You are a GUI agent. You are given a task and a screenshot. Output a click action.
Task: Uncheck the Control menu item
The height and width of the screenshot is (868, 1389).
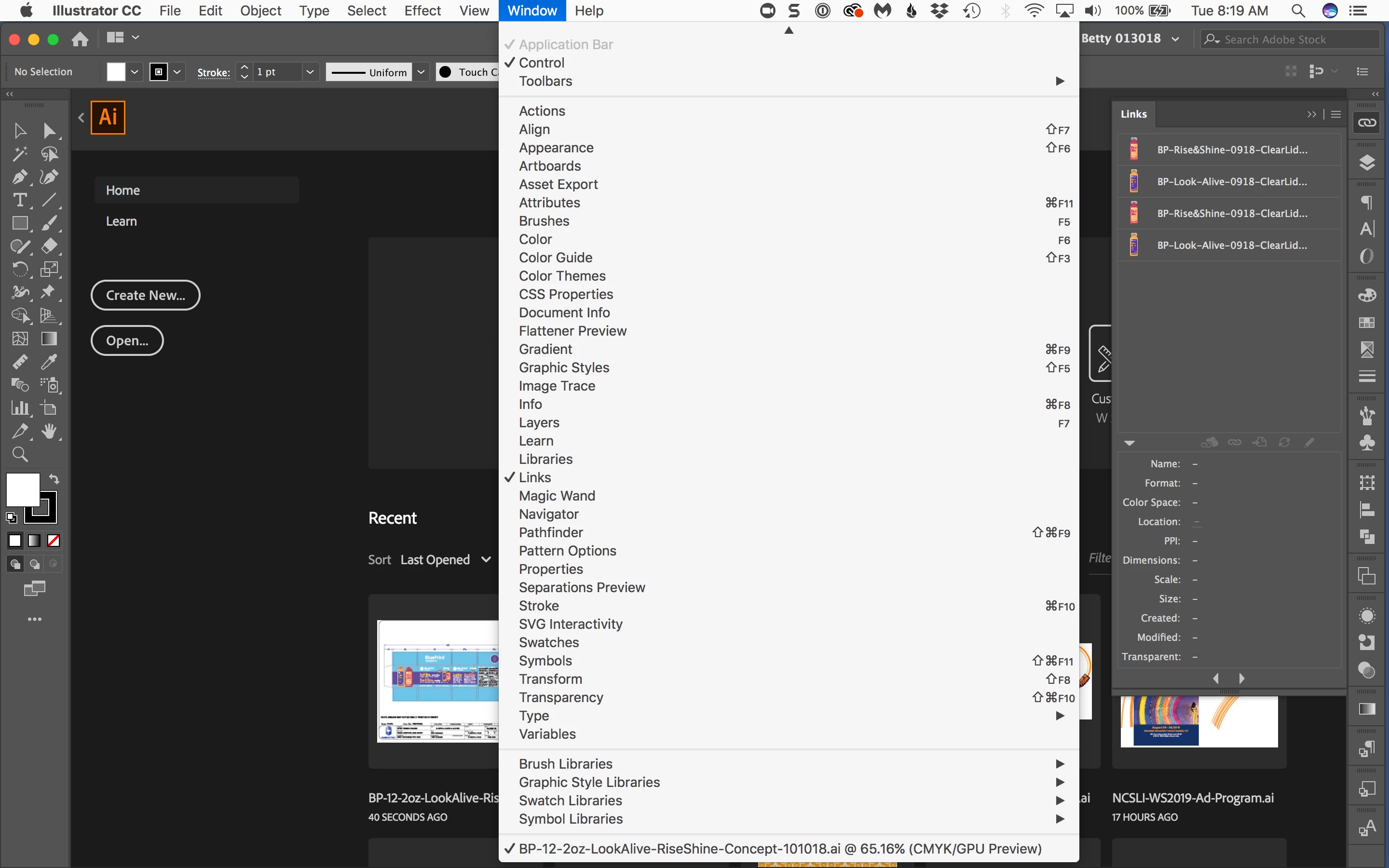[x=541, y=63]
